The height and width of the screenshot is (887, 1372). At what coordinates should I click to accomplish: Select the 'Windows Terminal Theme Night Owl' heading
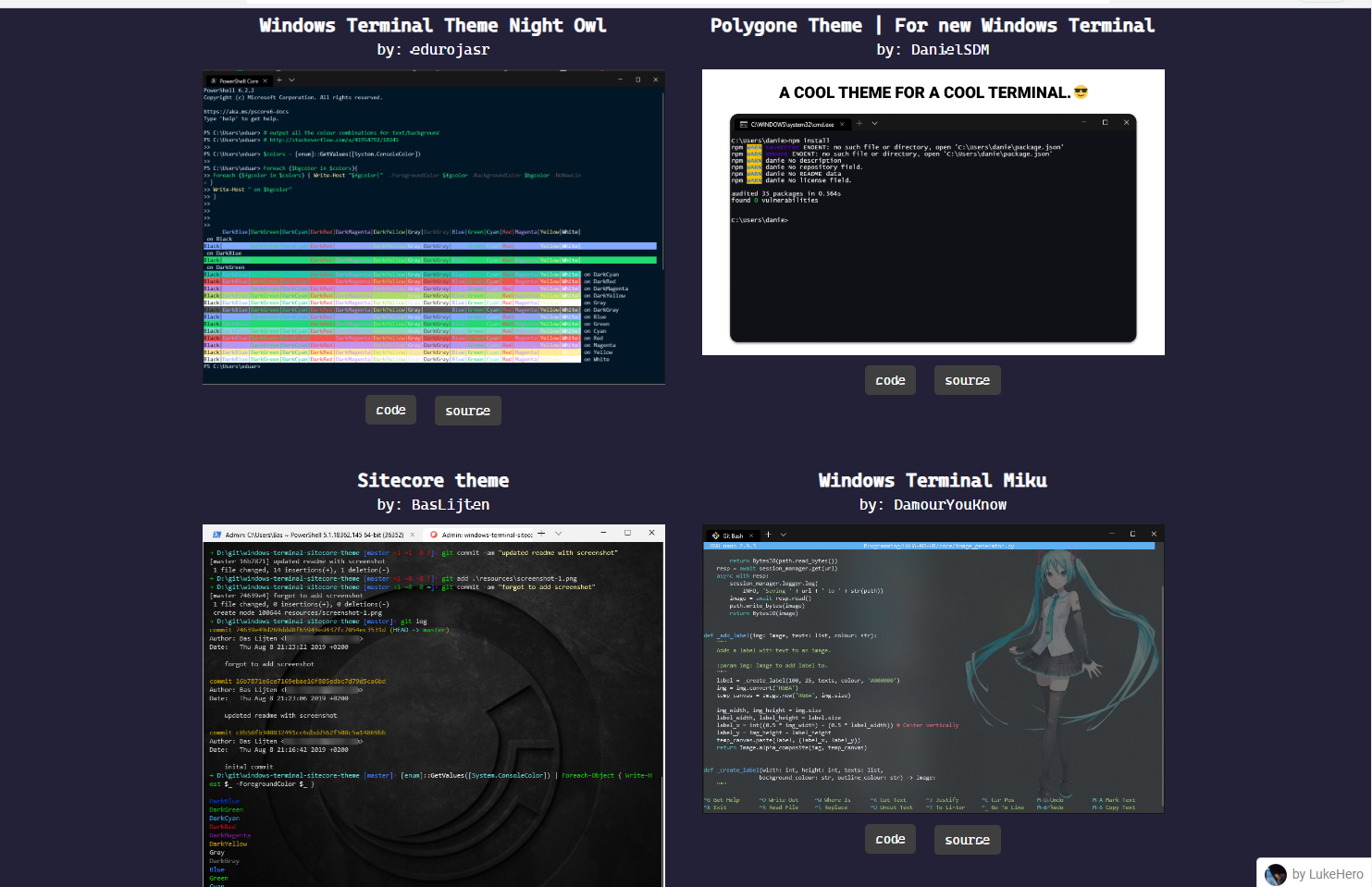point(433,26)
